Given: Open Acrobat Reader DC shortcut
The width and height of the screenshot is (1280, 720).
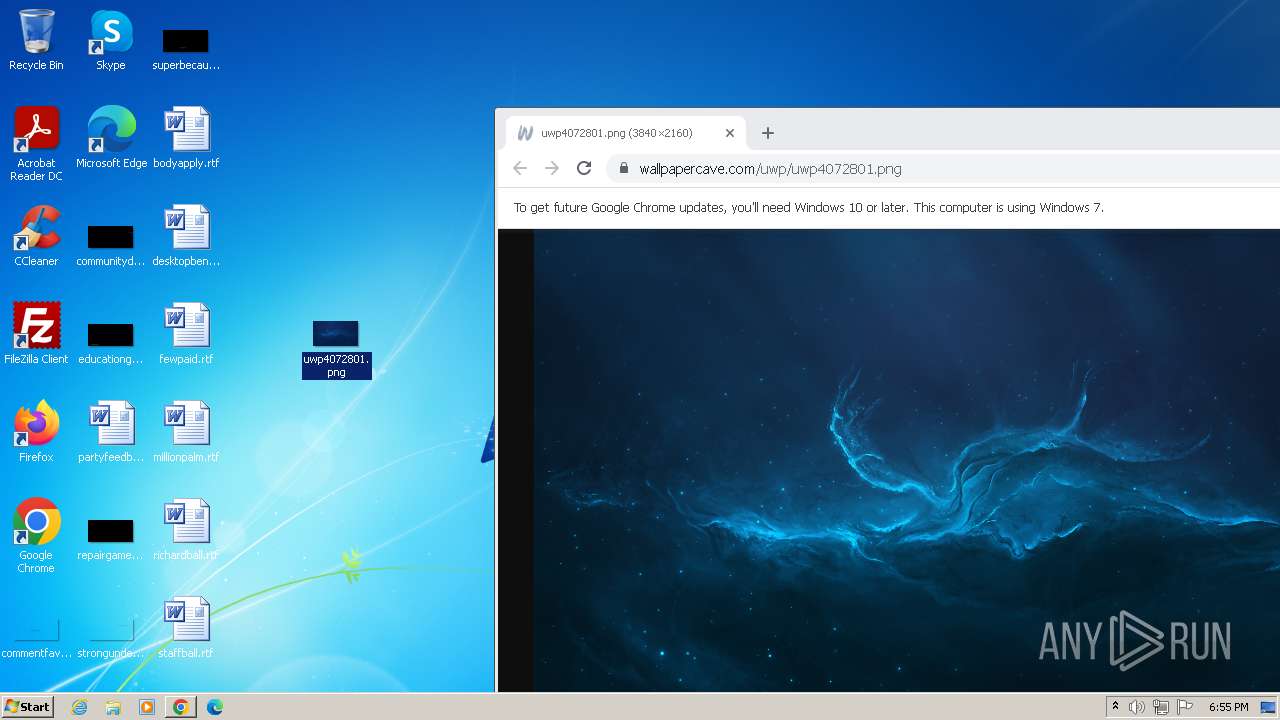Looking at the screenshot, I should (x=36, y=144).
